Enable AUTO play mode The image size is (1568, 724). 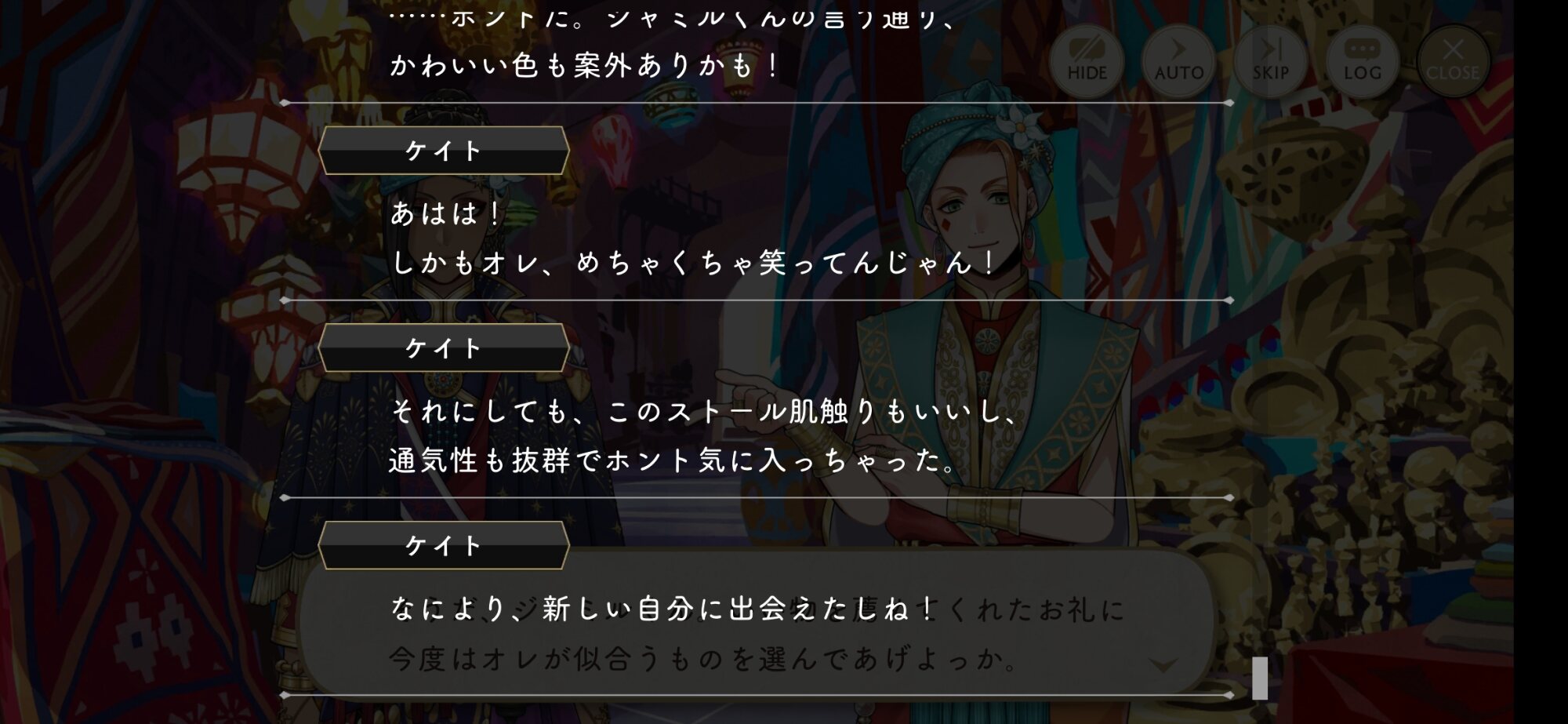pyautogui.click(x=1178, y=60)
